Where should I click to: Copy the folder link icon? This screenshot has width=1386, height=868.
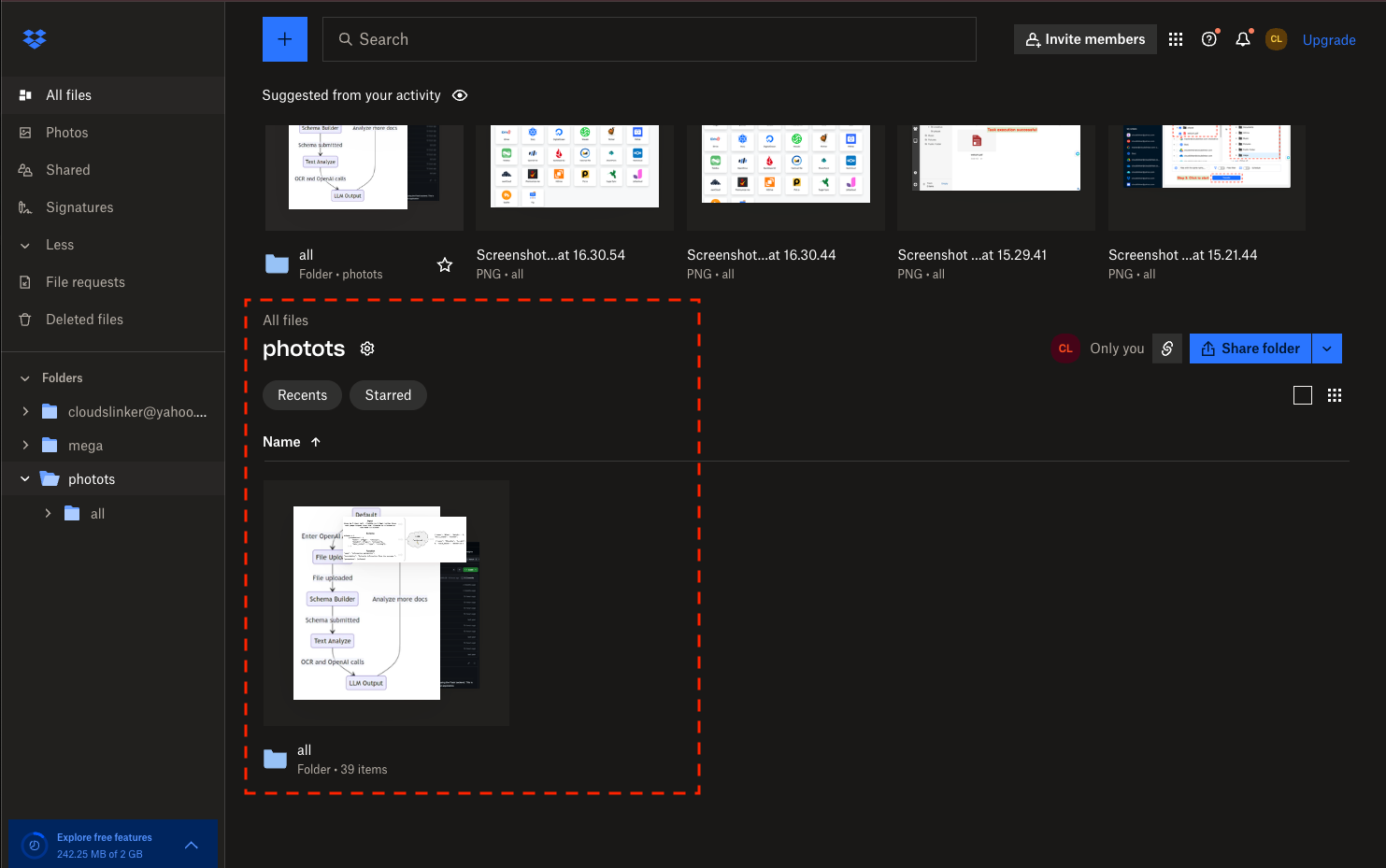pos(1167,349)
